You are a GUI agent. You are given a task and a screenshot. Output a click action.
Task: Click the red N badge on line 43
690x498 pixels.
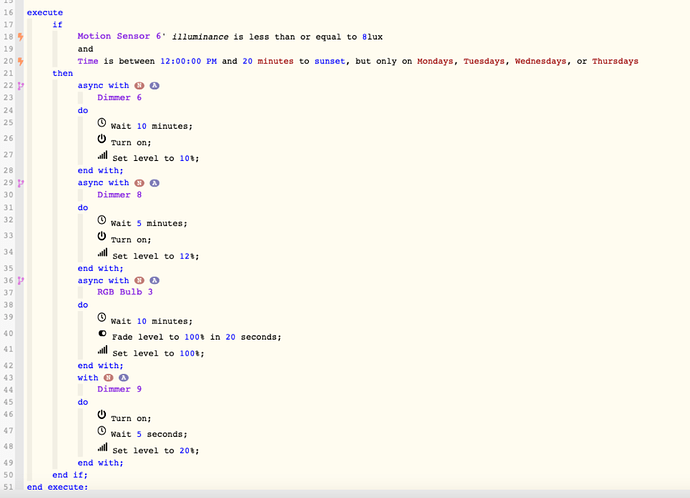109,377
